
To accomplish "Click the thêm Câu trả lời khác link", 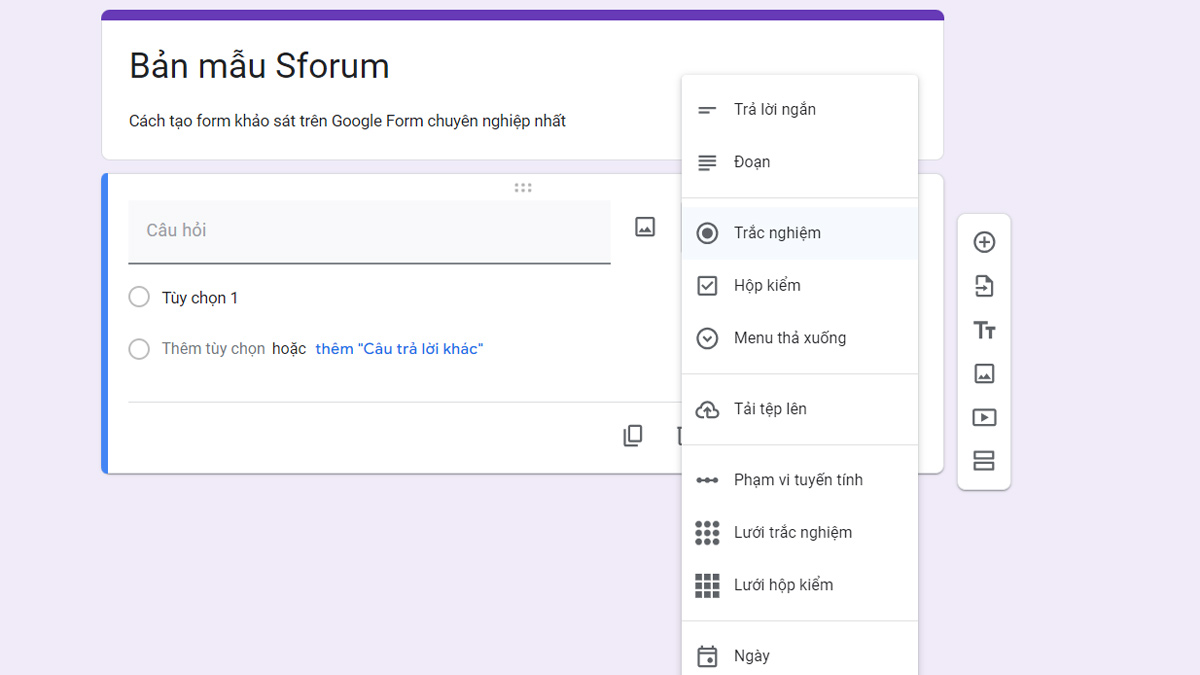I will (399, 349).
